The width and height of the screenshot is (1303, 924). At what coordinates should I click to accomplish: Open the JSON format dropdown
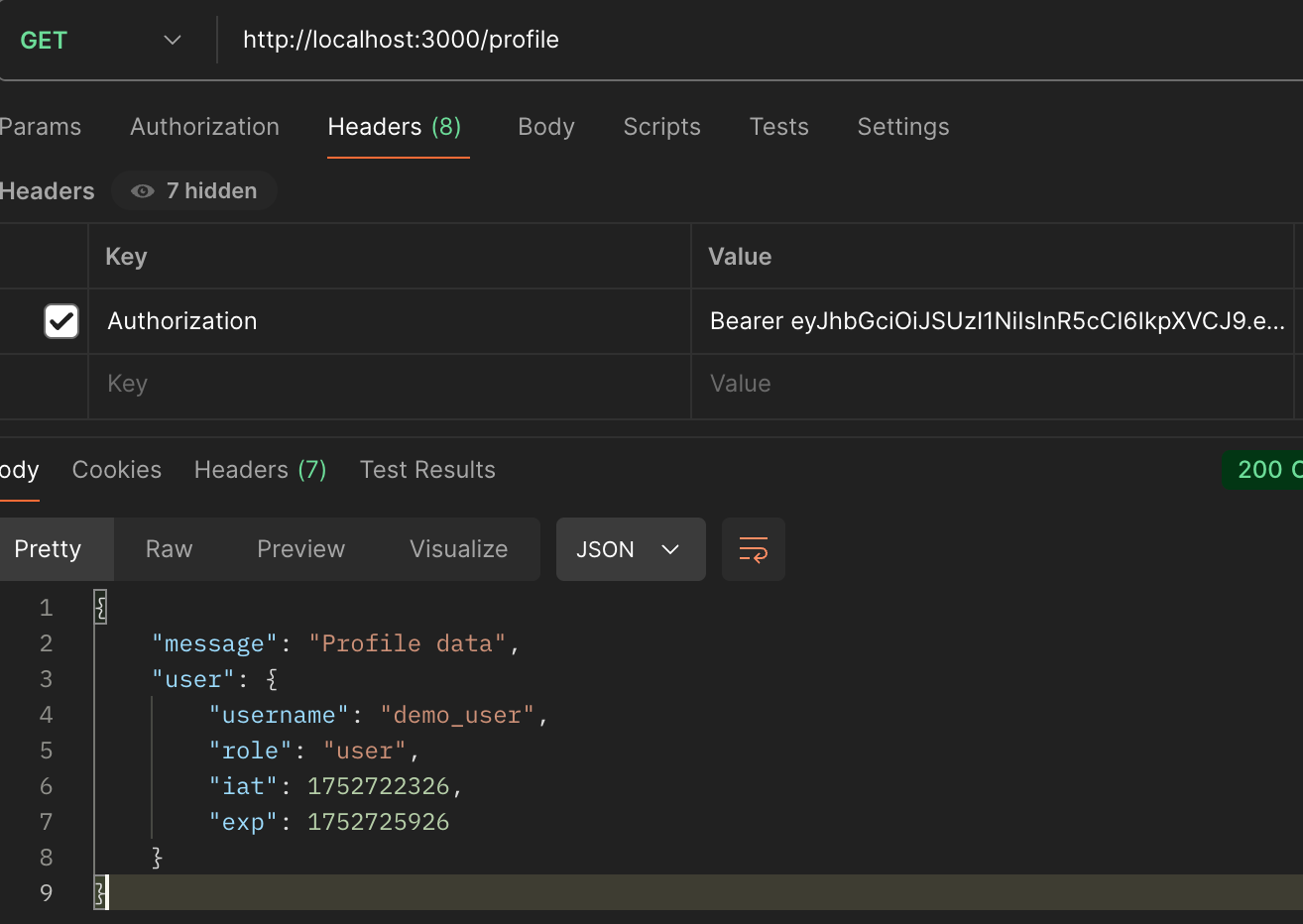coord(631,549)
